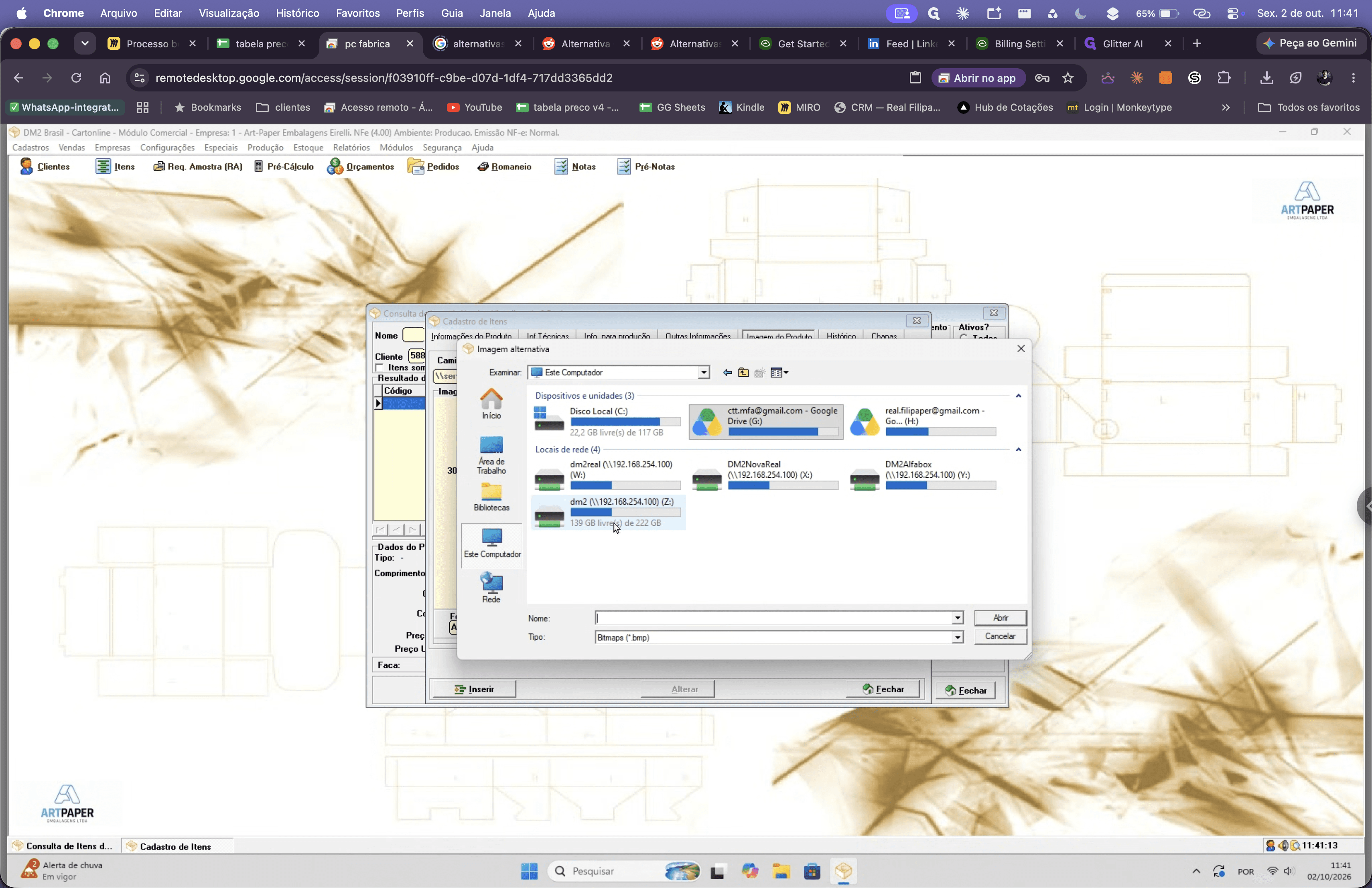Open Req. Amostra (RA) toolbar item
Viewport: 1372px width, 888px height.
coord(198,166)
